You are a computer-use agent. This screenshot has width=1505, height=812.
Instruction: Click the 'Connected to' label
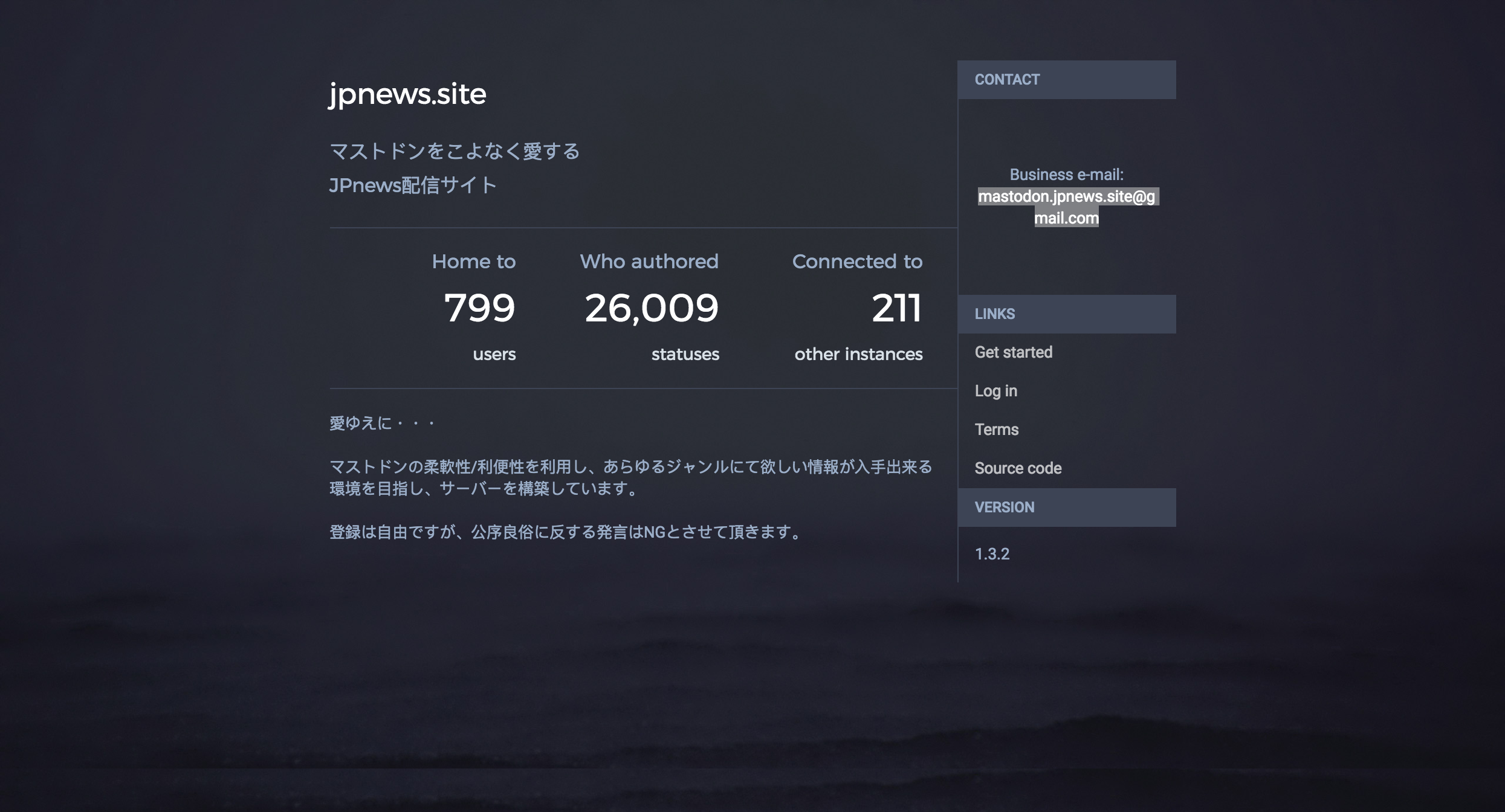click(x=857, y=262)
